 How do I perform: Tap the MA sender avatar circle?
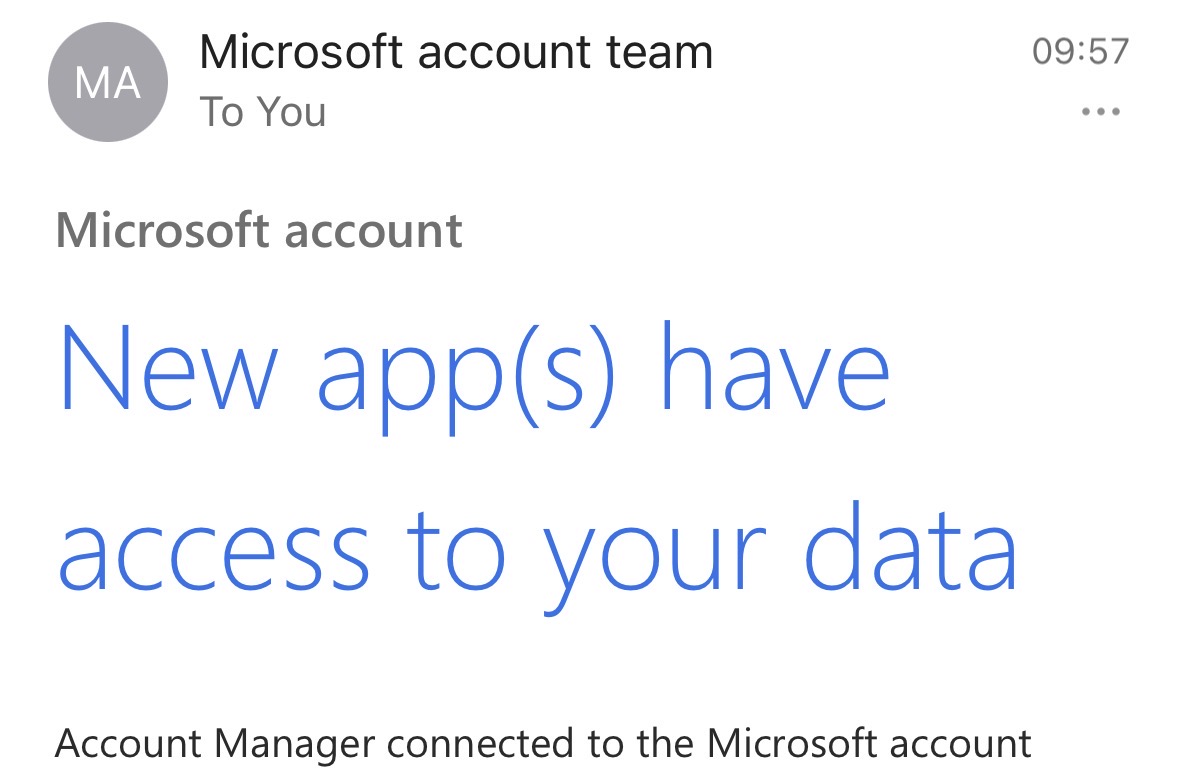tap(108, 82)
